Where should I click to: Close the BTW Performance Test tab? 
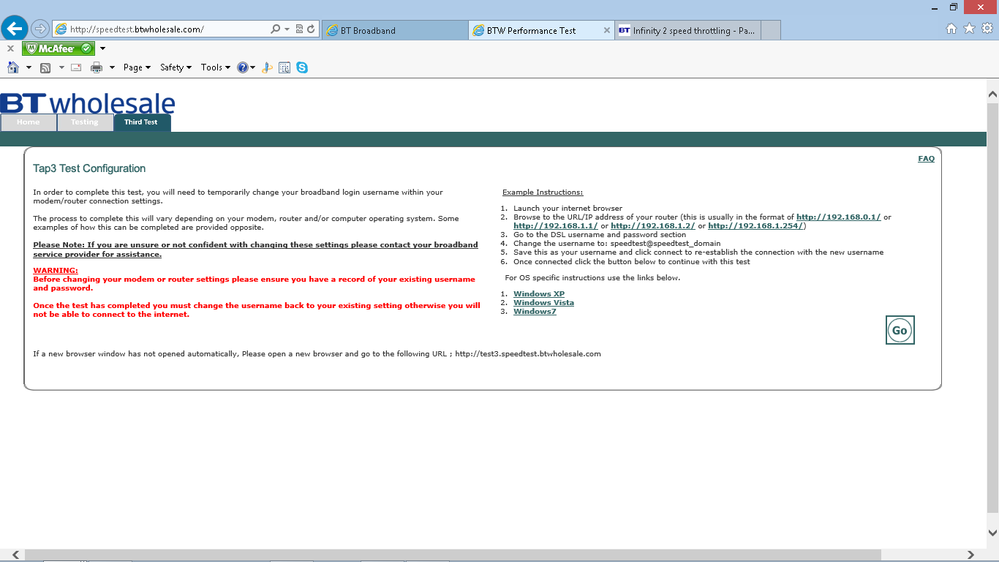607,30
